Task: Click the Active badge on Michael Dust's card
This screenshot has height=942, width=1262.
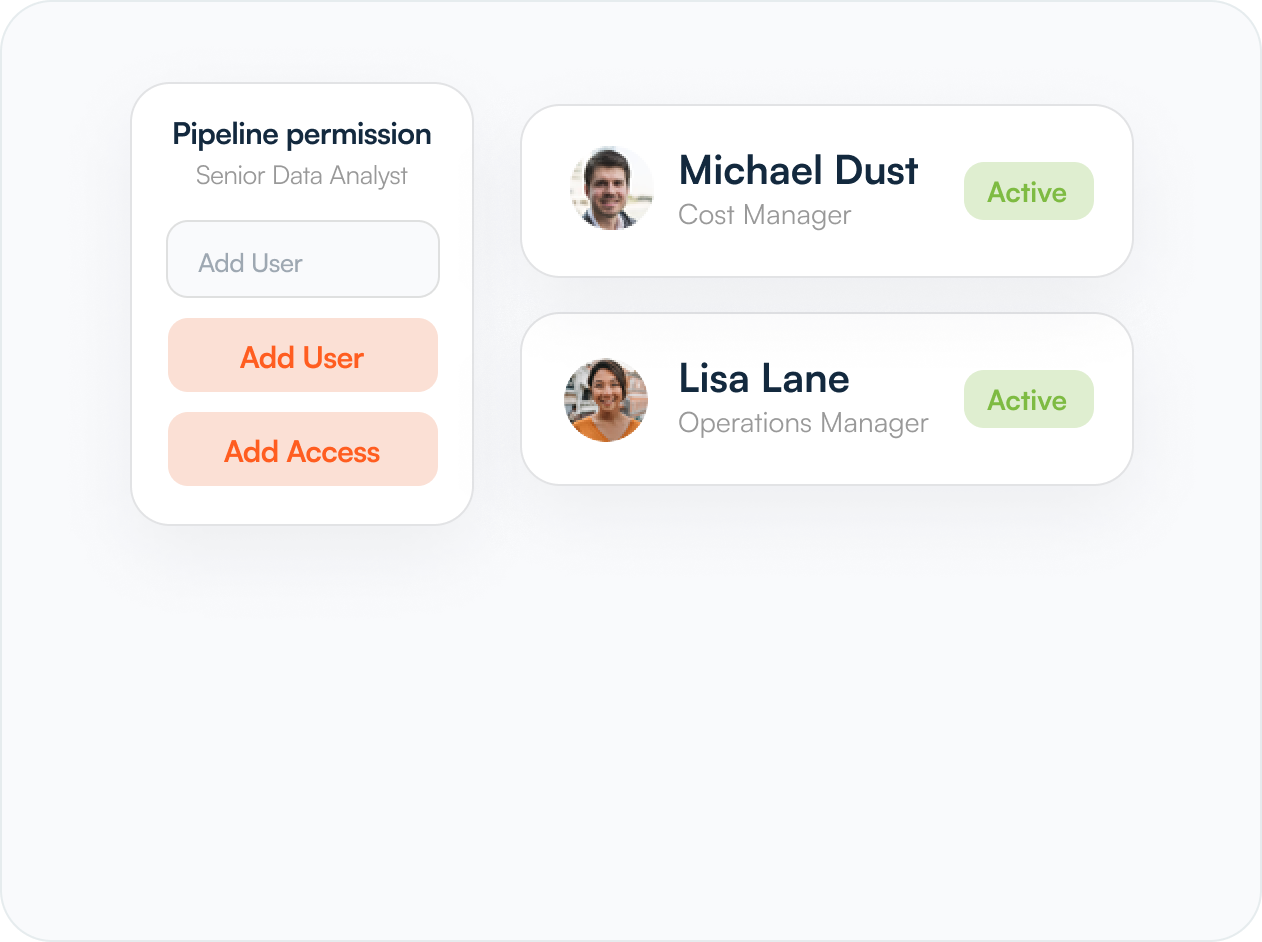Action: [x=1028, y=191]
